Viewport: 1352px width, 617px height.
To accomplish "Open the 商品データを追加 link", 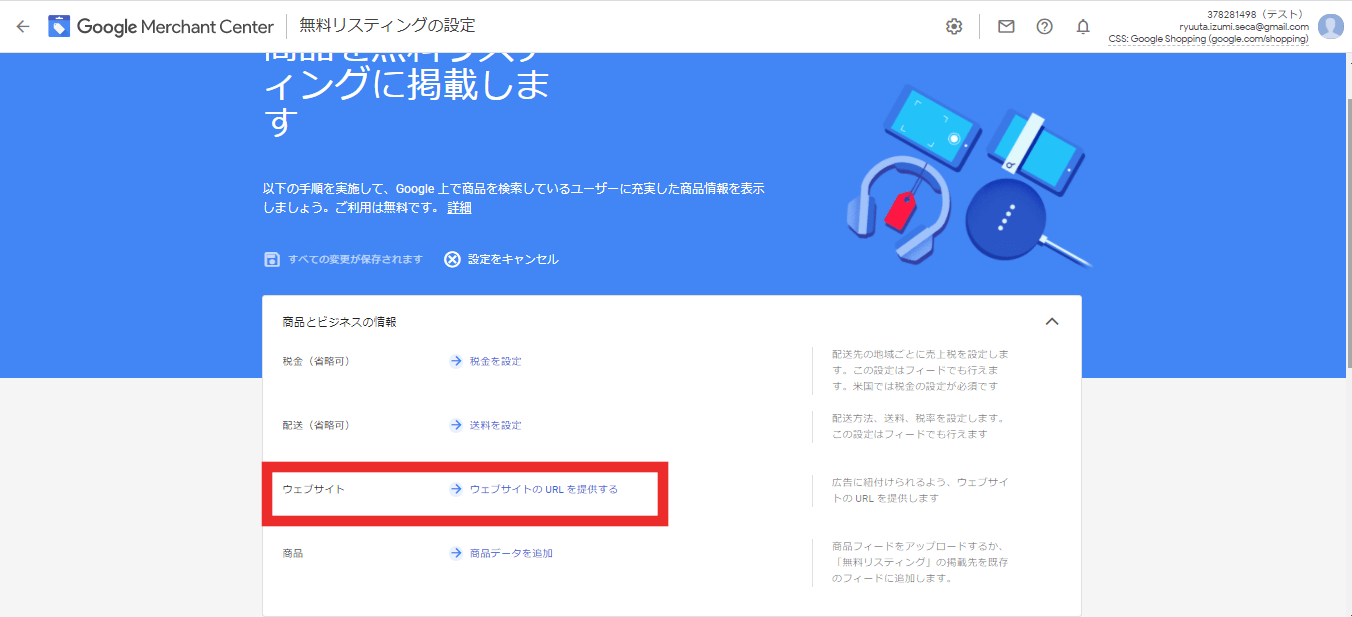I will (x=511, y=553).
